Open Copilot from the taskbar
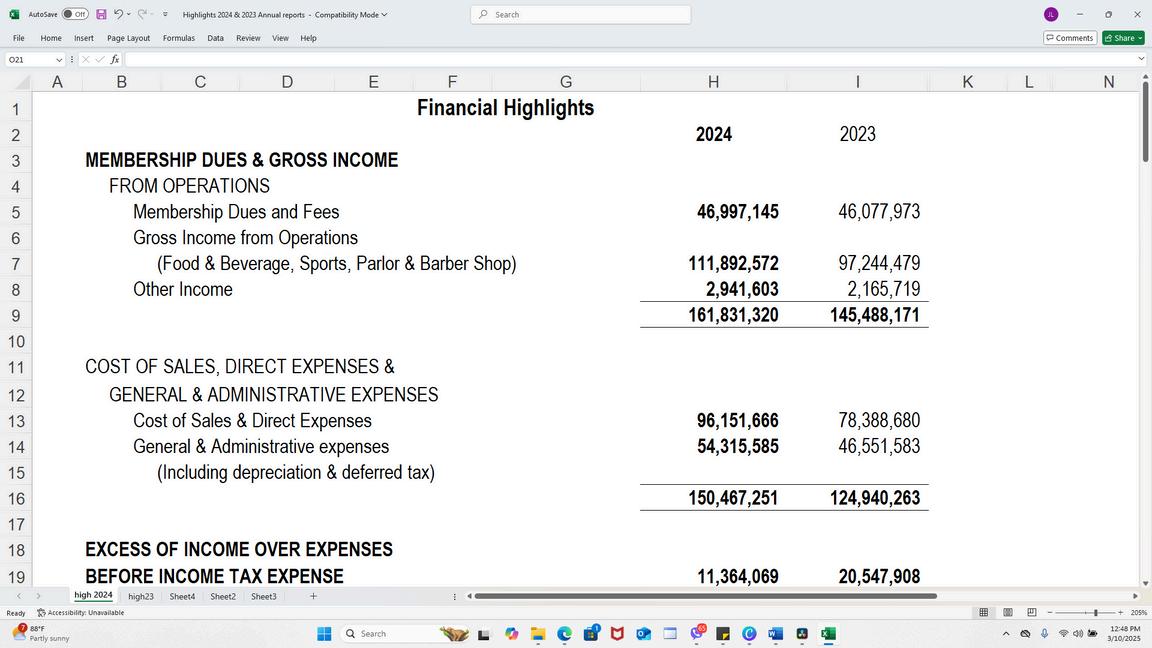The width and height of the screenshot is (1152, 648). point(511,634)
